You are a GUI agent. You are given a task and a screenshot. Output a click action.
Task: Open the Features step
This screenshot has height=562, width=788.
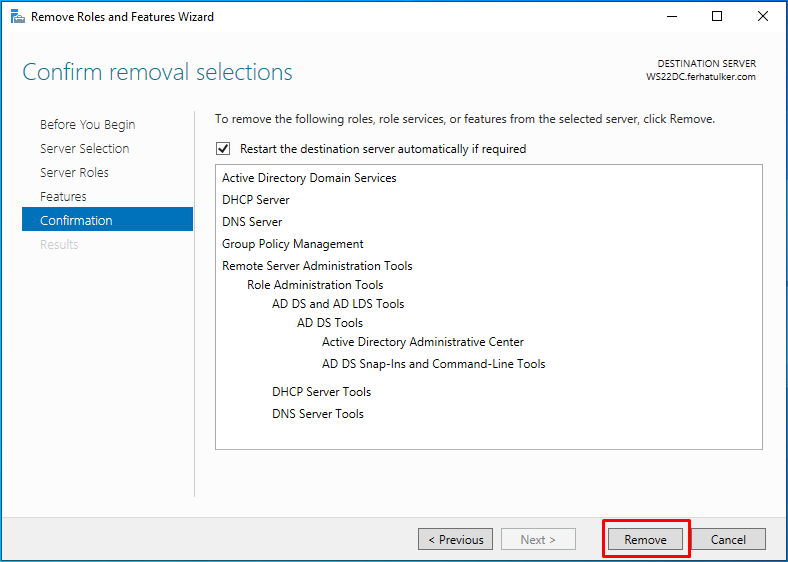(x=63, y=197)
